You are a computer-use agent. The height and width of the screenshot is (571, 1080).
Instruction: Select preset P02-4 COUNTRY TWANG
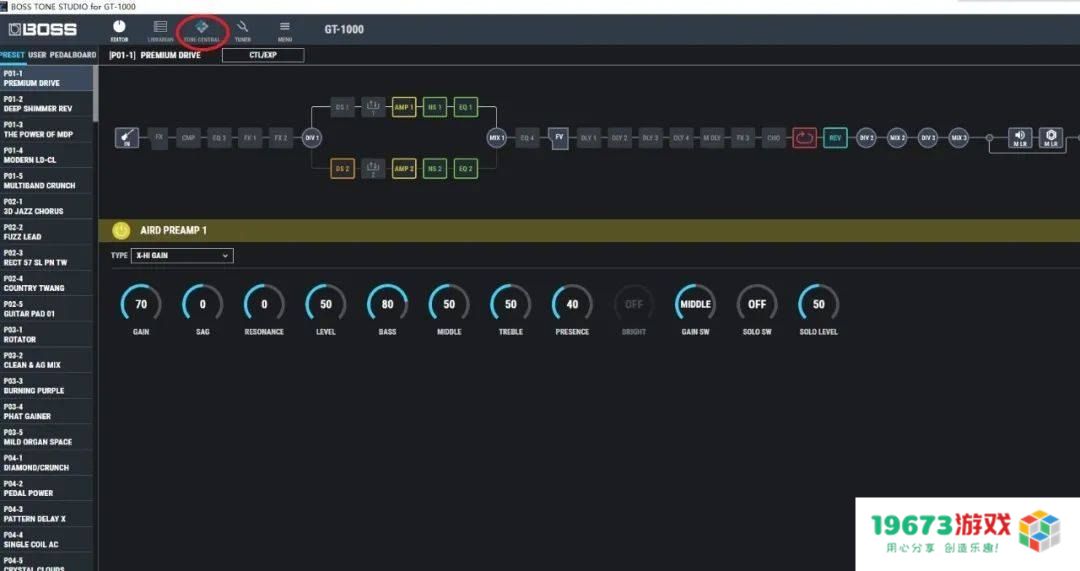(46, 283)
